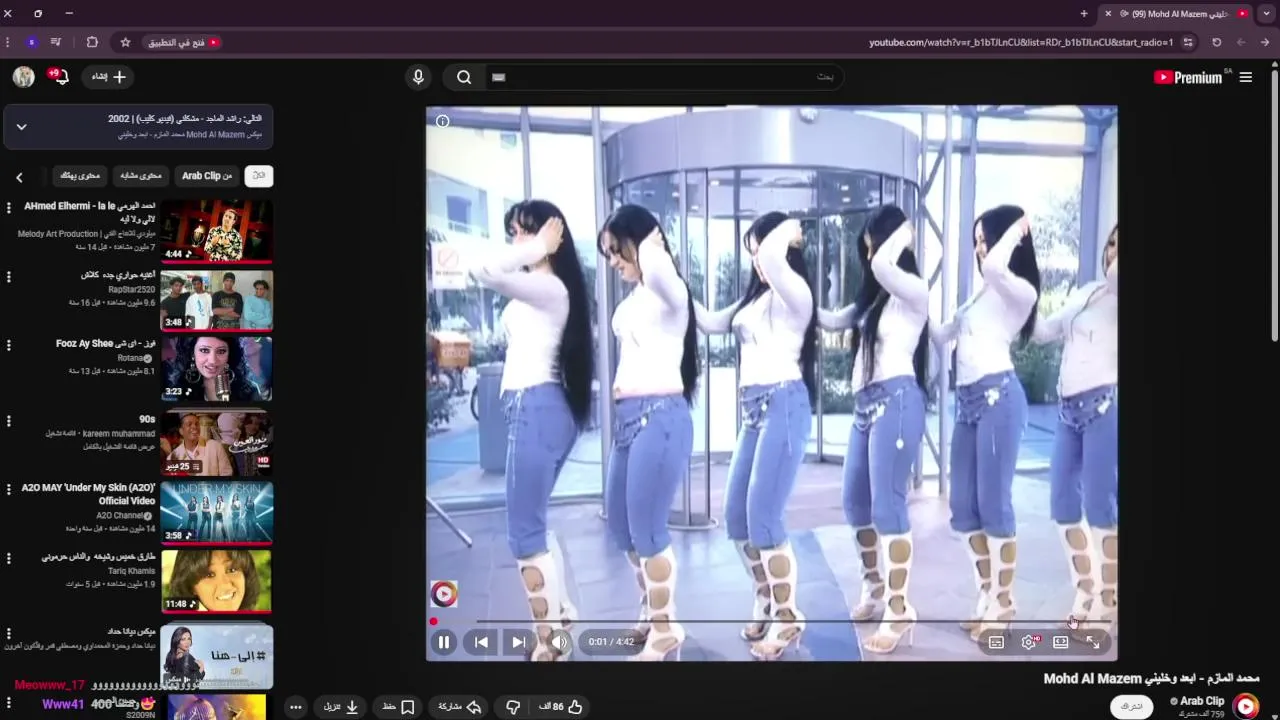Select the 'محتوى مشابه' filter chip
This screenshot has width=1280, height=720.
click(141, 176)
